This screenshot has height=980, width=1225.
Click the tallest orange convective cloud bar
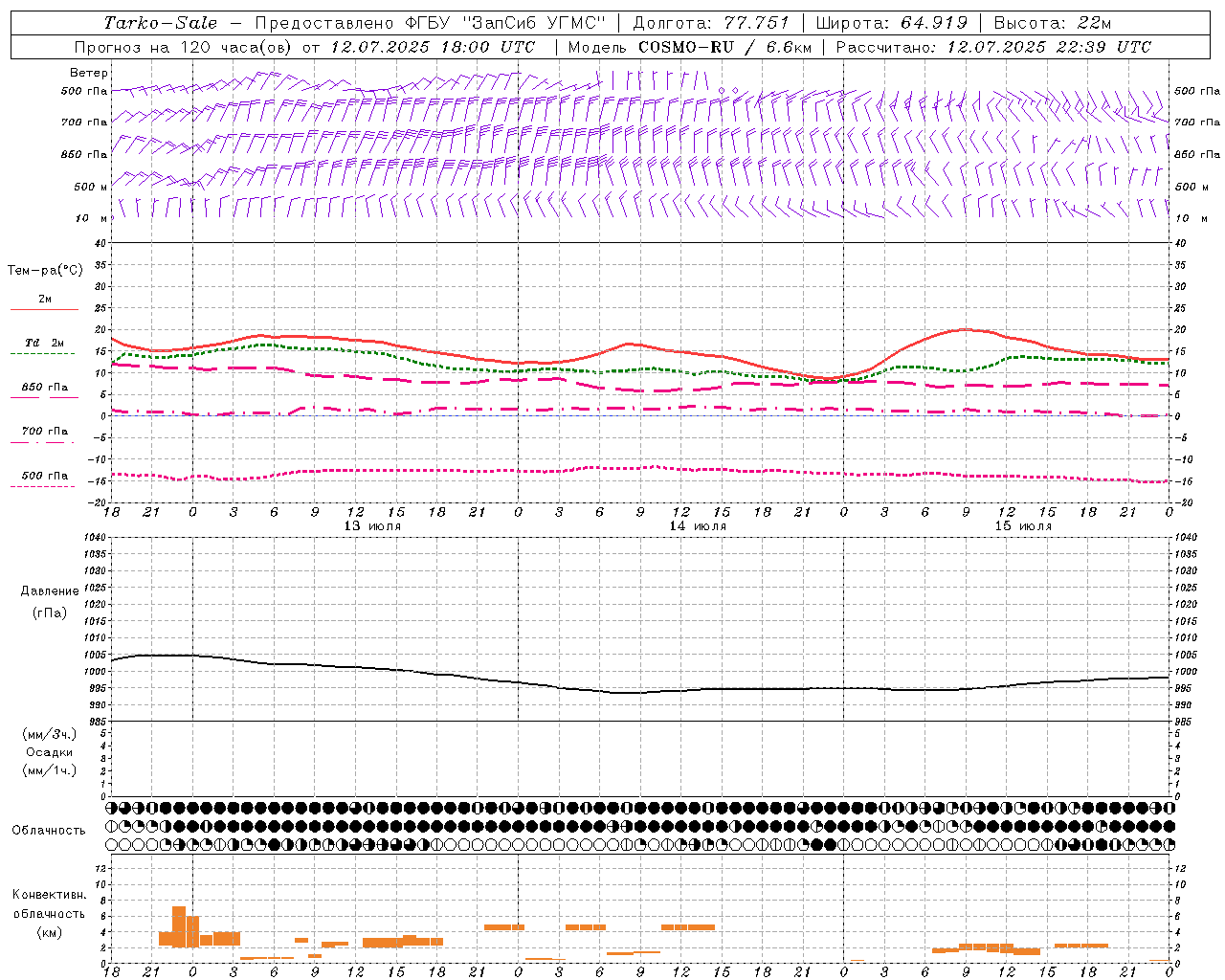click(179, 926)
